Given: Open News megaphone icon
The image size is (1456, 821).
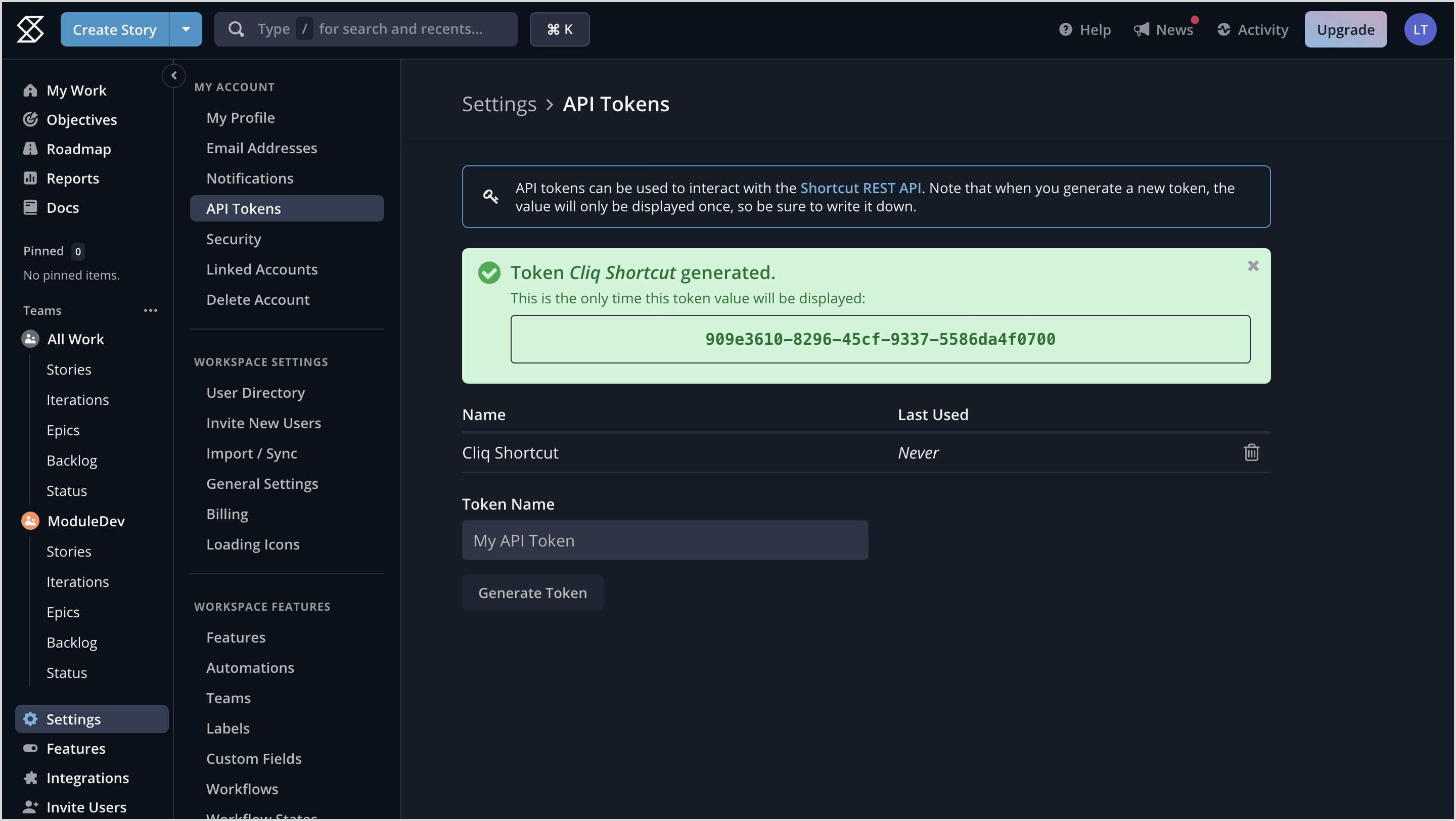Looking at the screenshot, I should pos(1142,29).
